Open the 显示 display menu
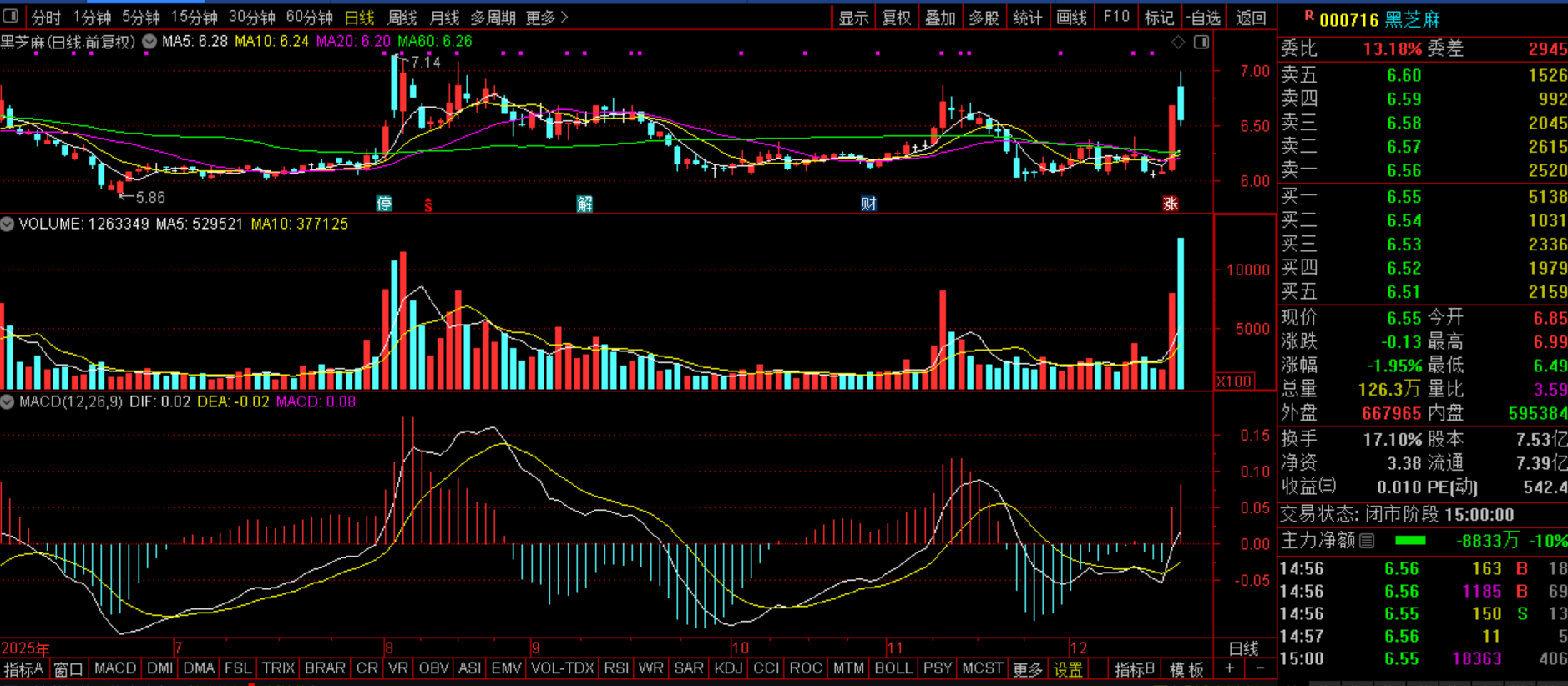 point(853,18)
